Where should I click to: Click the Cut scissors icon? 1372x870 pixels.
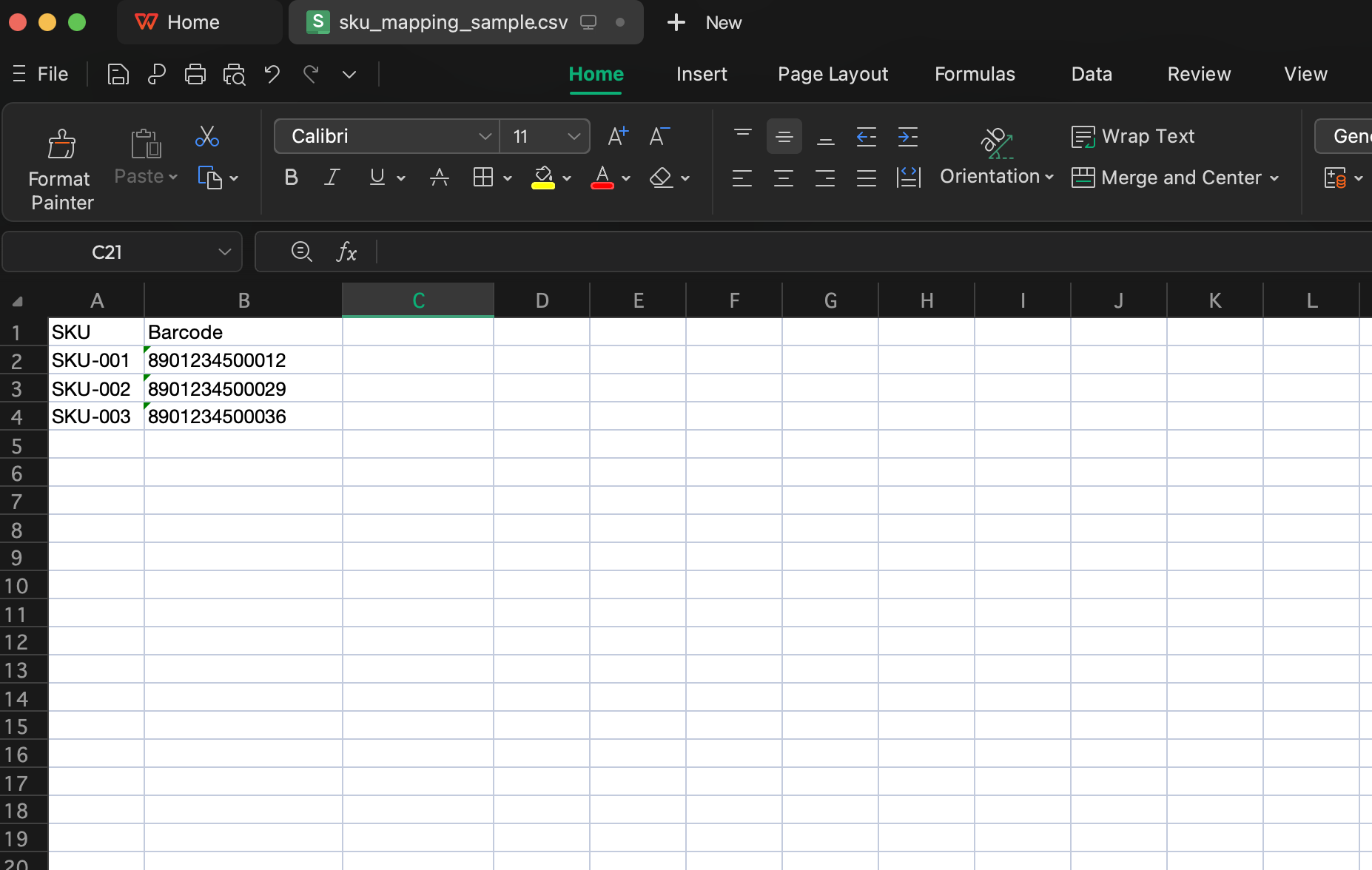tap(206, 136)
